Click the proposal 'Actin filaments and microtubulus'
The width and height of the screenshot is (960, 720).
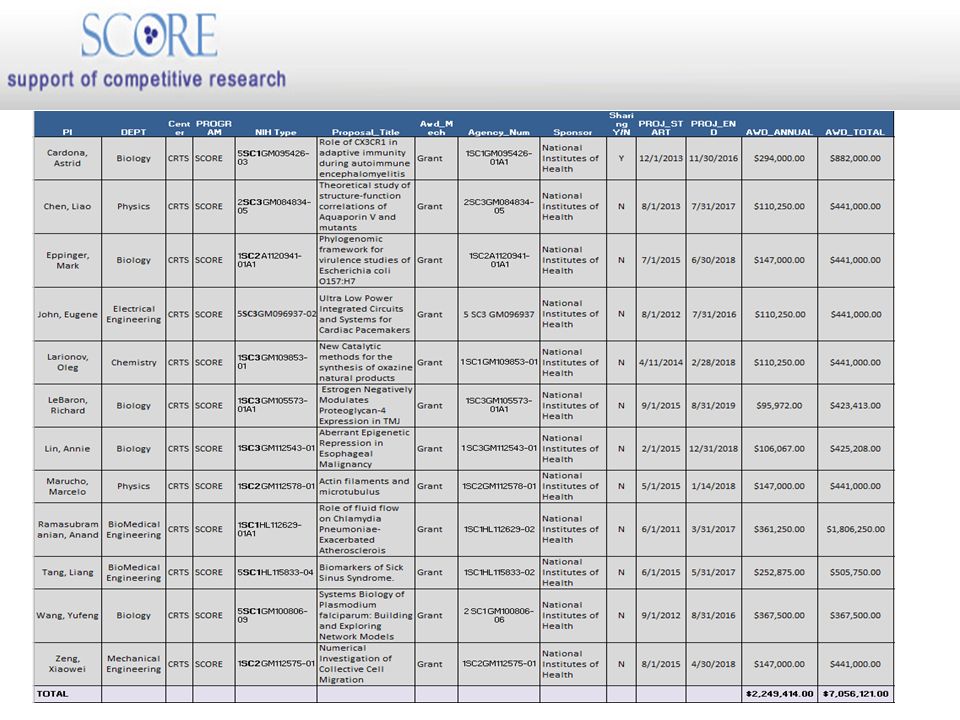pos(366,486)
